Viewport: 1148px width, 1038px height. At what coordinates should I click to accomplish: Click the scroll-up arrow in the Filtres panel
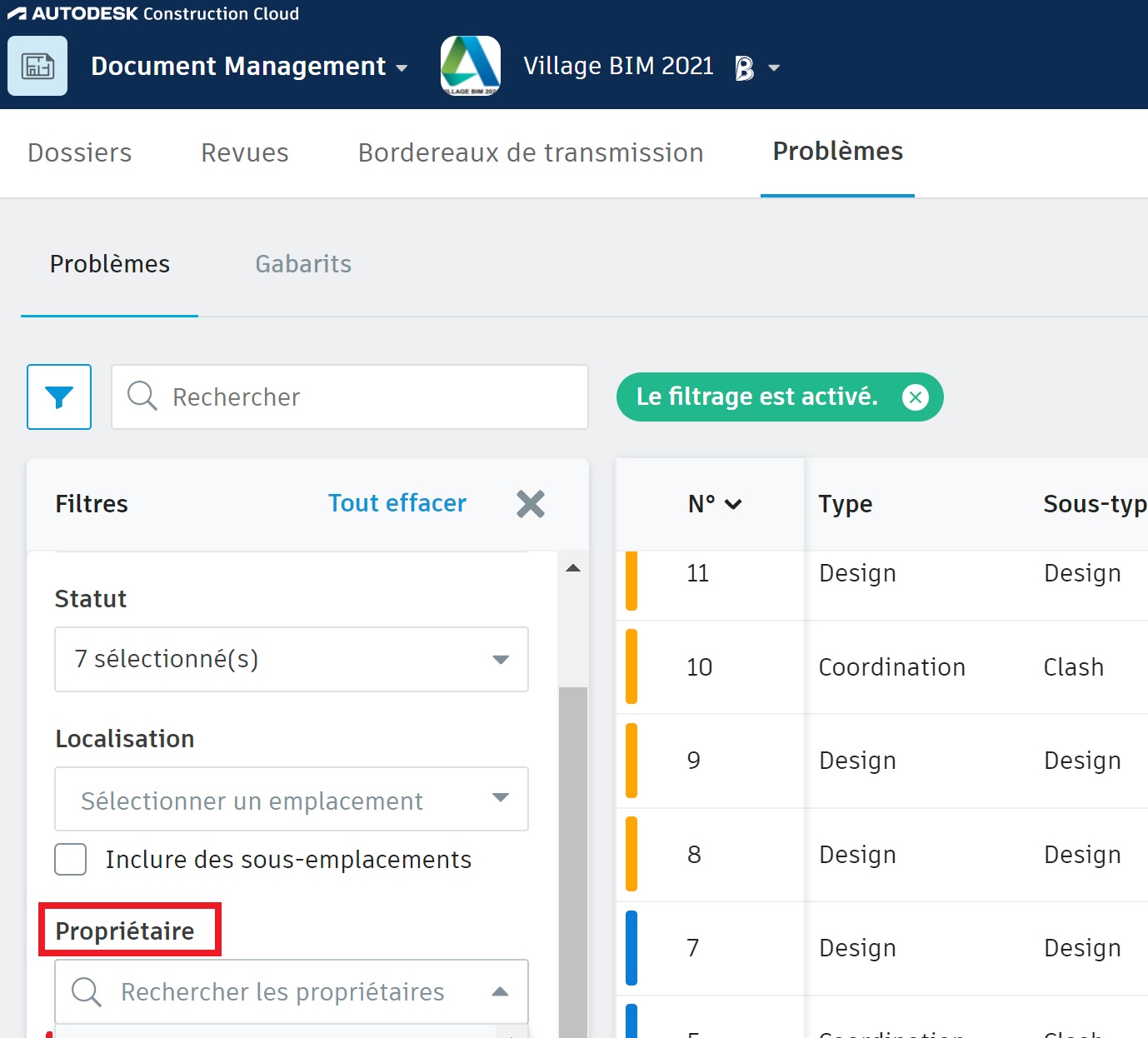572,566
